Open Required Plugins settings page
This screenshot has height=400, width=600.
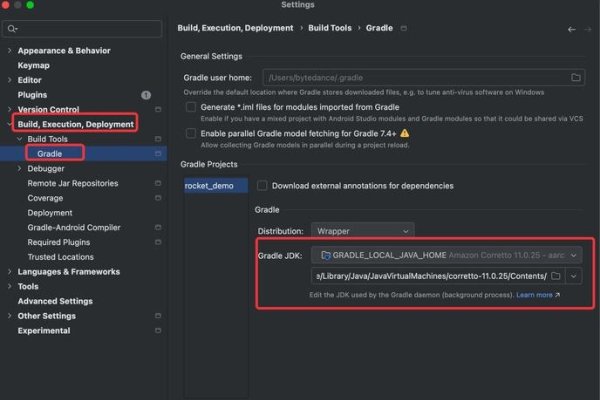pos(59,242)
